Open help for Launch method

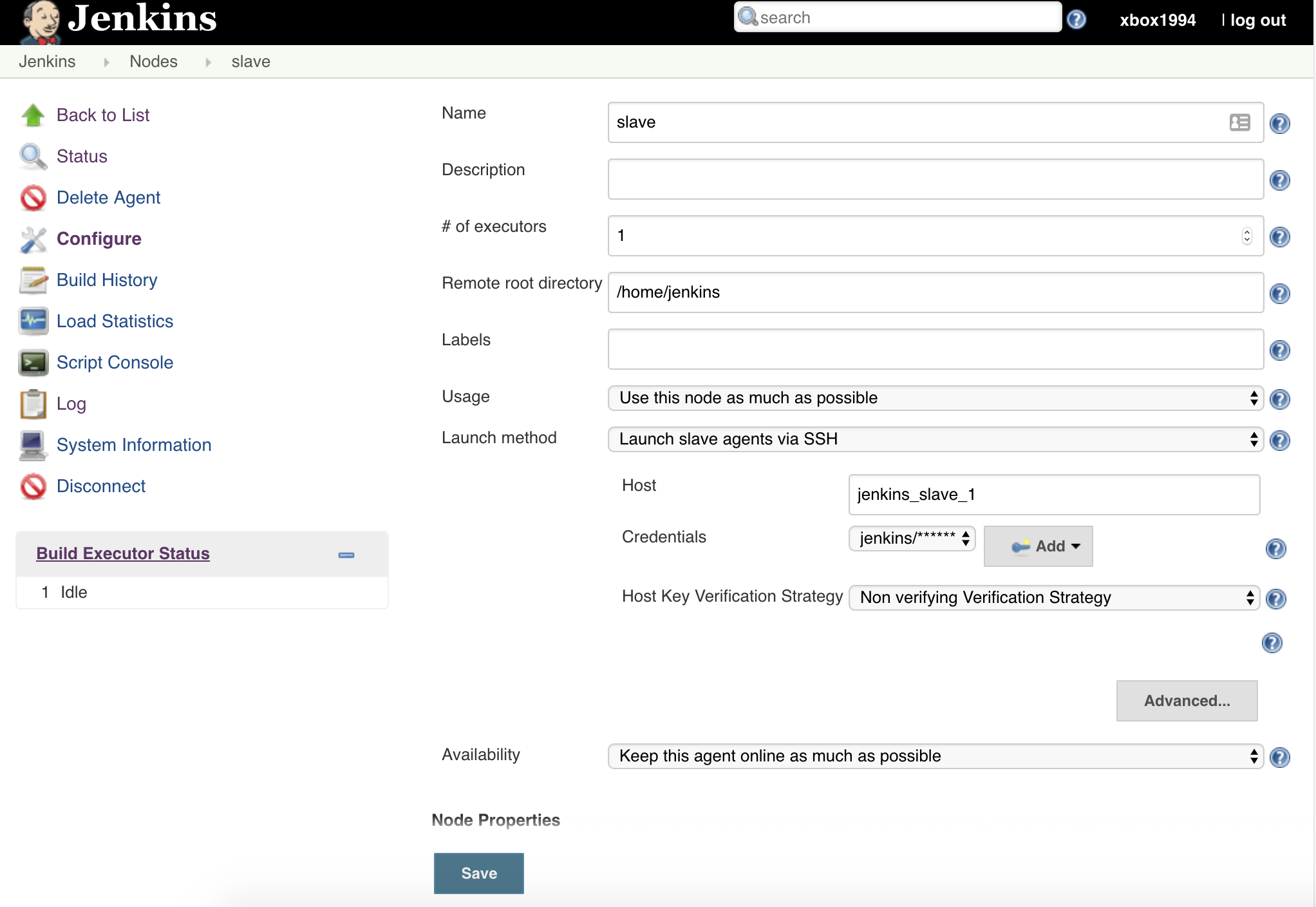point(1279,440)
